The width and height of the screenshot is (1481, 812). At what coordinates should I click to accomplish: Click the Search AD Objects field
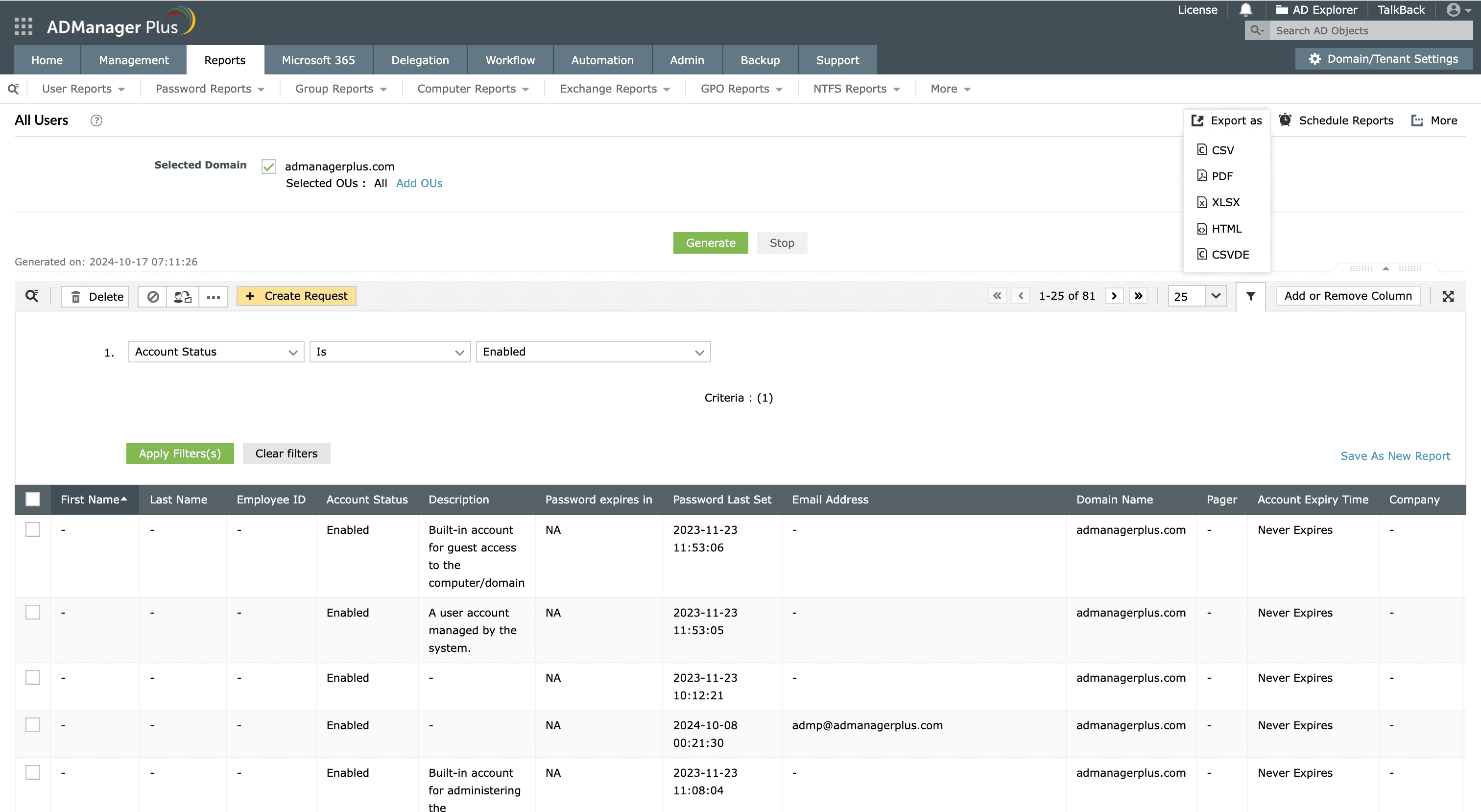(1368, 31)
